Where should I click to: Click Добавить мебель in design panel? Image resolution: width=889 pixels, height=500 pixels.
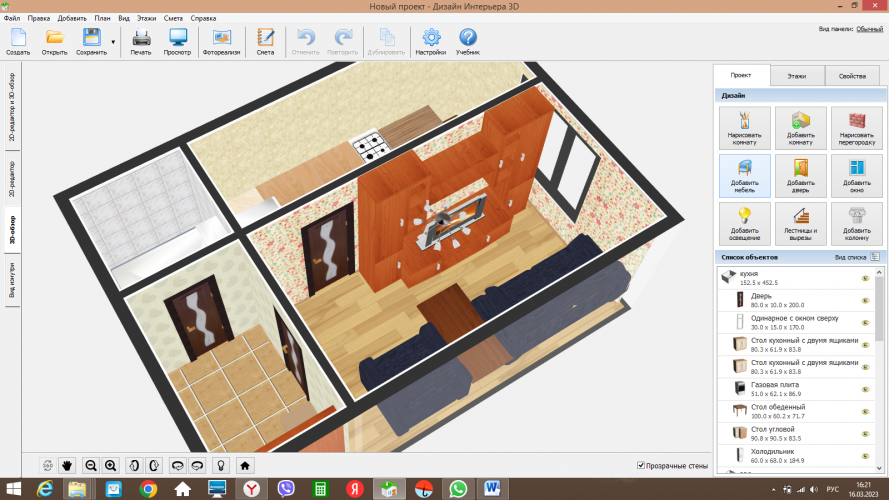click(744, 174)
